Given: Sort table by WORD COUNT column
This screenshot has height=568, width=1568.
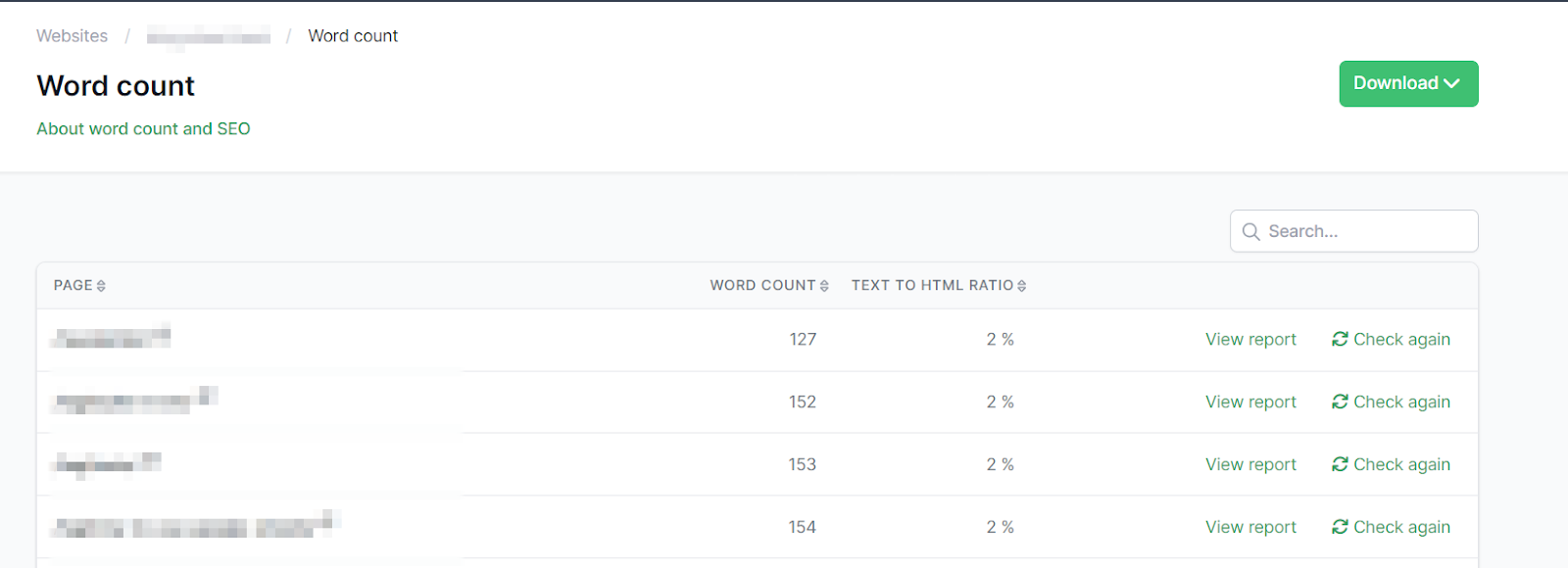Looking at the screenshot, I should tap(769, 285).
